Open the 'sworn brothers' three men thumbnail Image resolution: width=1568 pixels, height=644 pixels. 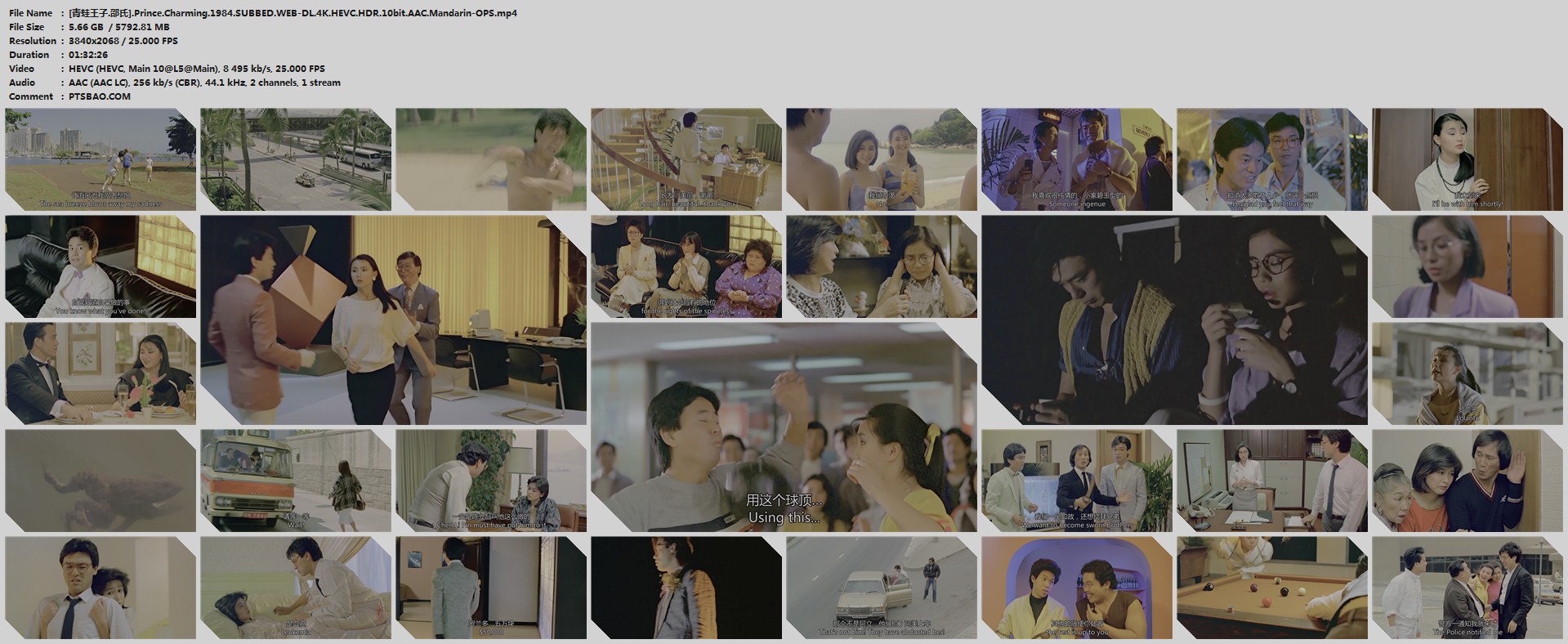[1077, 481]
